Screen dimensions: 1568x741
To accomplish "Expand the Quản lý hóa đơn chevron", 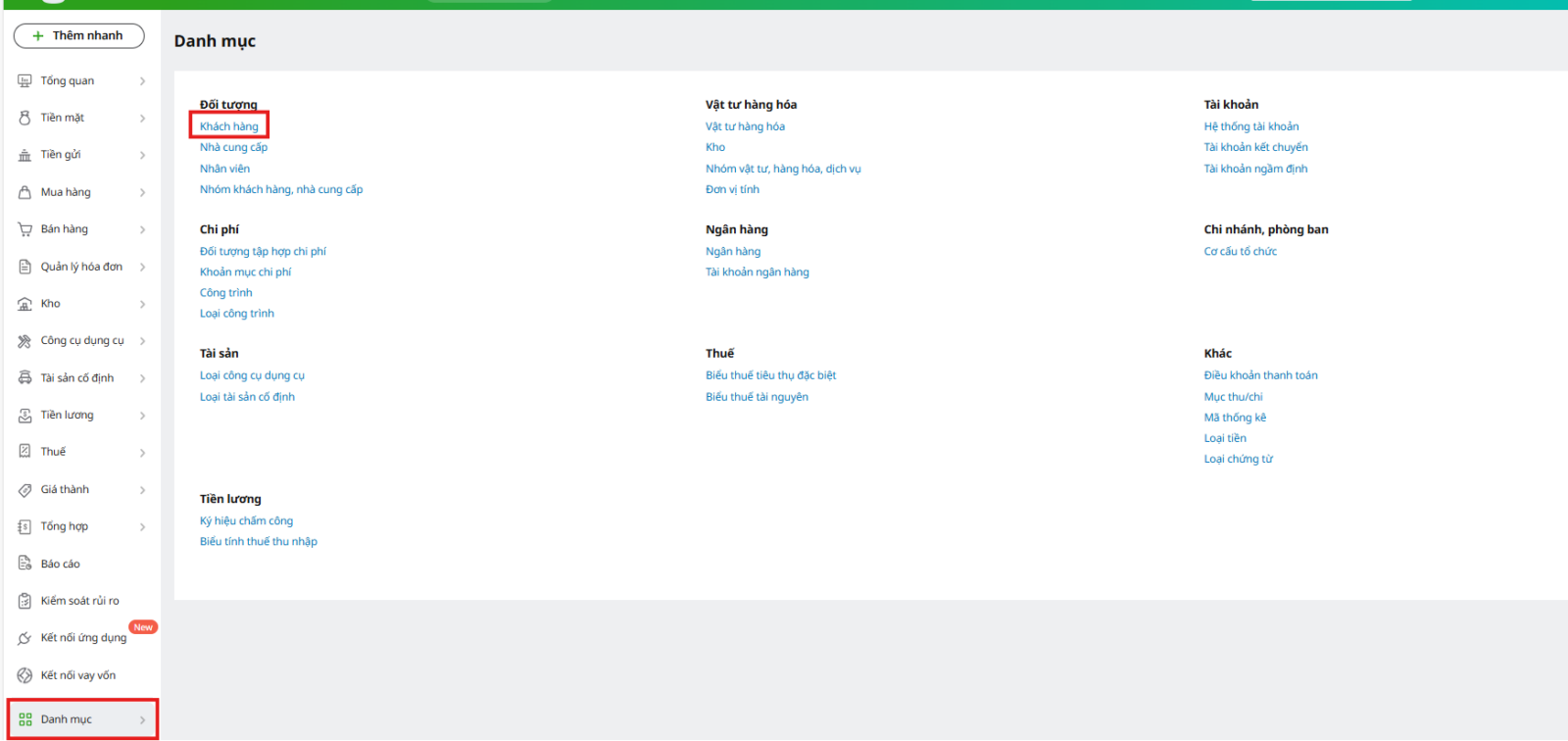I will click(142, 268).
